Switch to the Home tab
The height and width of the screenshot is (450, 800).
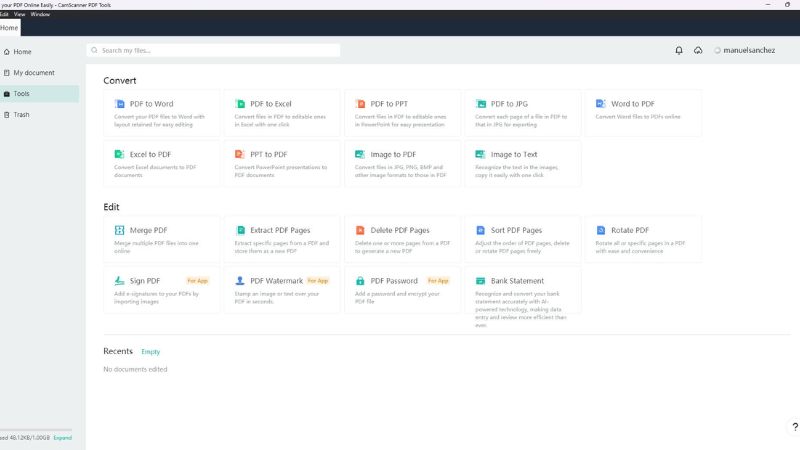pos(9,28)
